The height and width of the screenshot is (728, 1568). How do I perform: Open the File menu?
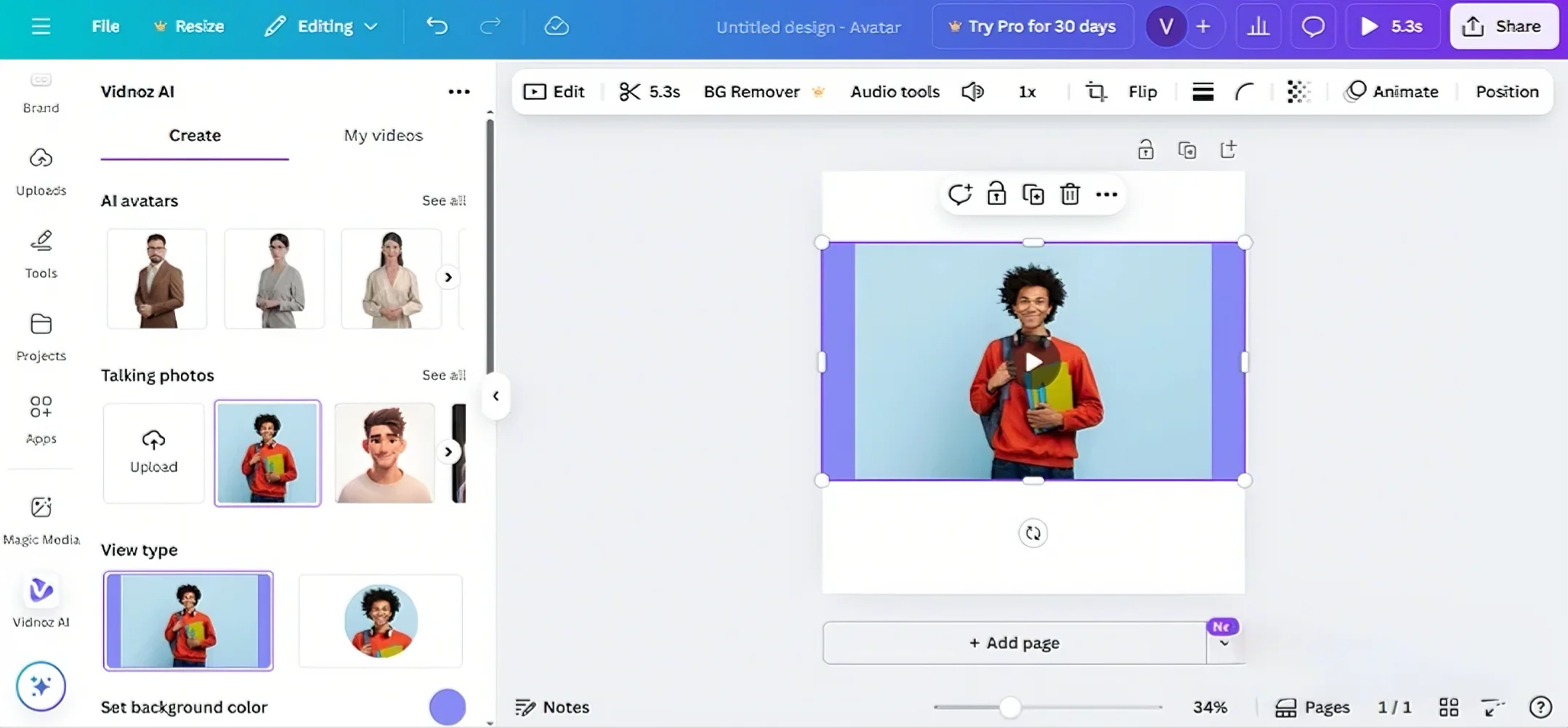[105, 26]
